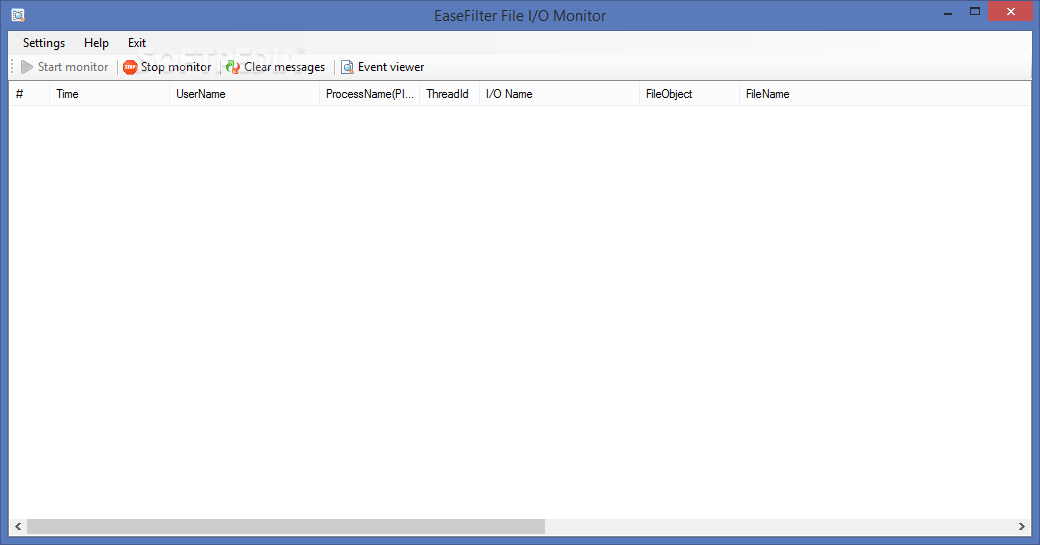Click the Event viewer magnifier icon

347,67
